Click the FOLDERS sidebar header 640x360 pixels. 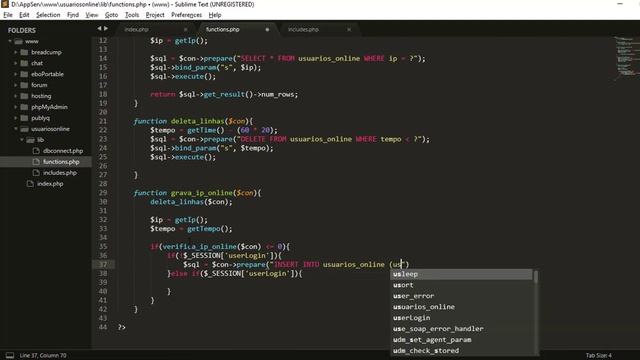(22, 31)
